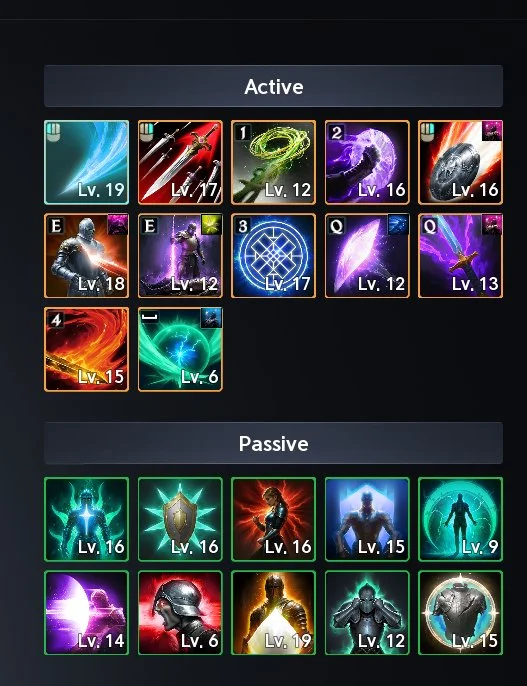Choose the chest armor plate passive Lv. 15
Screen dimensions: 527x686
(x=461, y=613)
